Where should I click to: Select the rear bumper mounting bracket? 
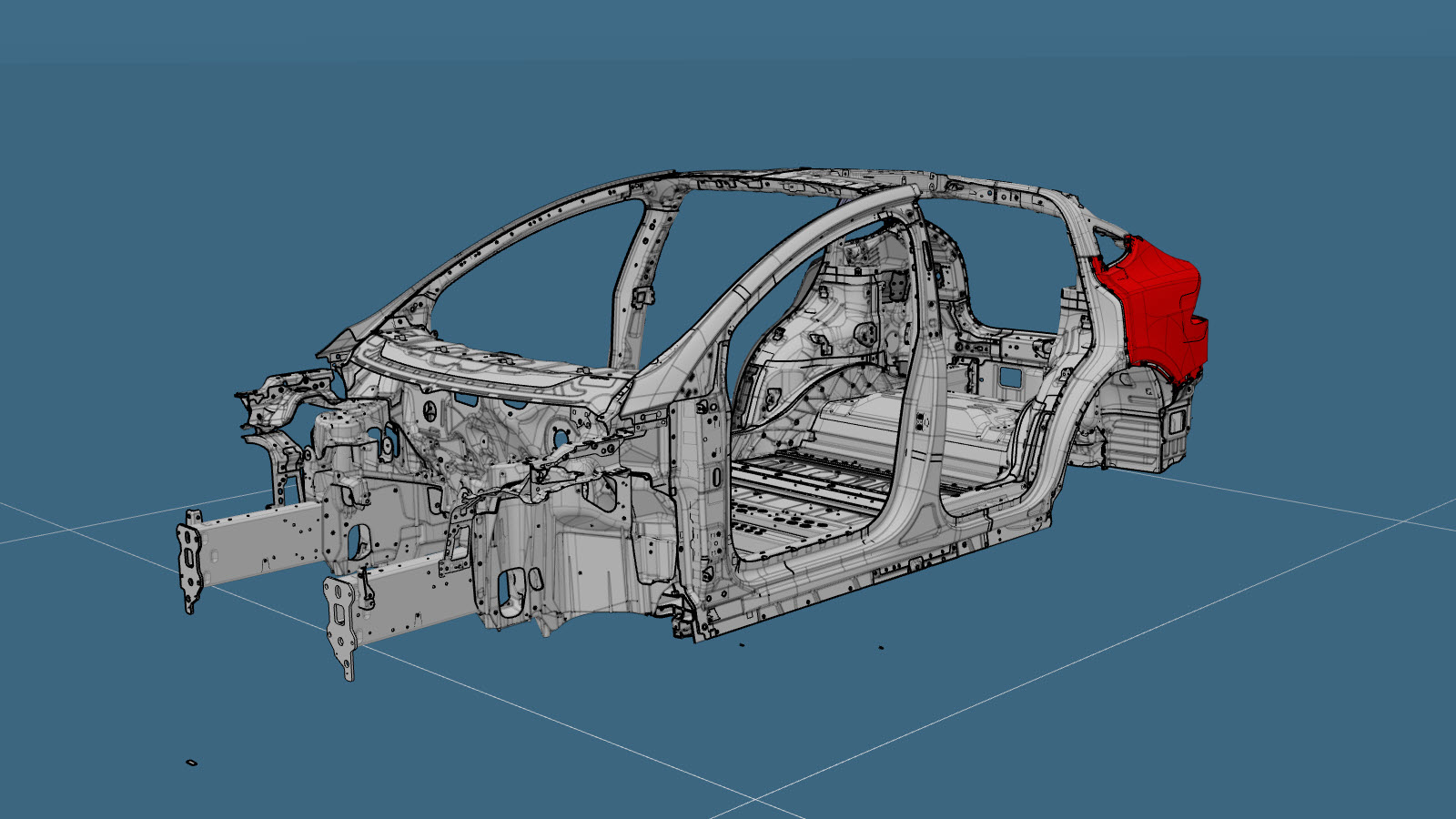pyautogui.click(x=1174, y=420)
